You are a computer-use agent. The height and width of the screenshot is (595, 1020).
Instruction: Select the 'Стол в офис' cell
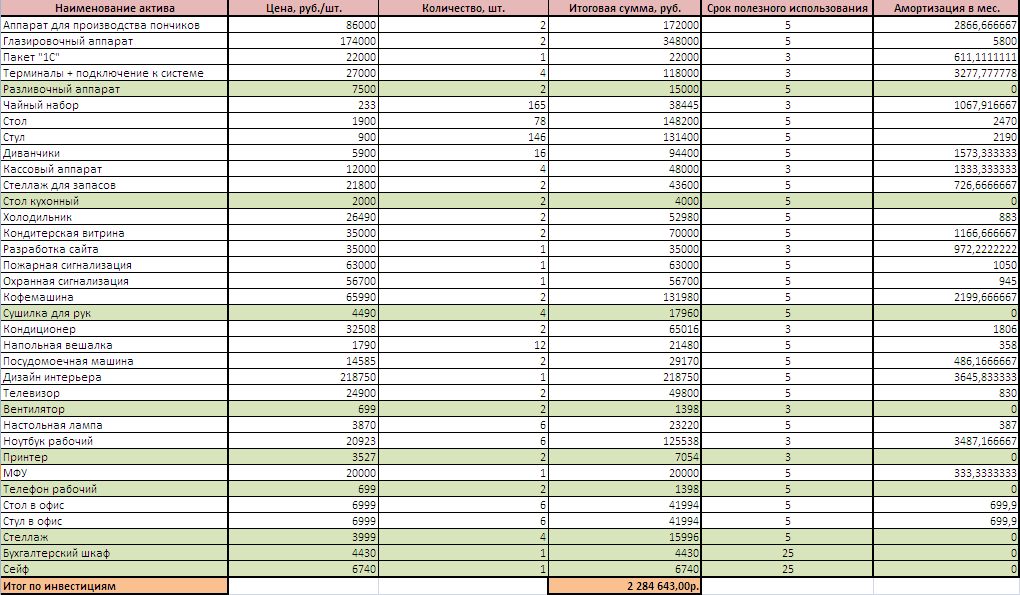(x=114, y=505)
